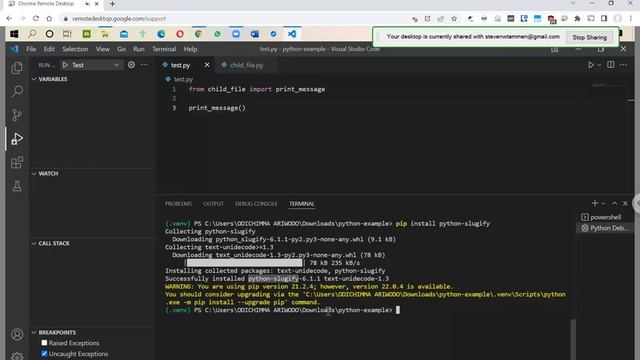Close the terminal panel

625,203
